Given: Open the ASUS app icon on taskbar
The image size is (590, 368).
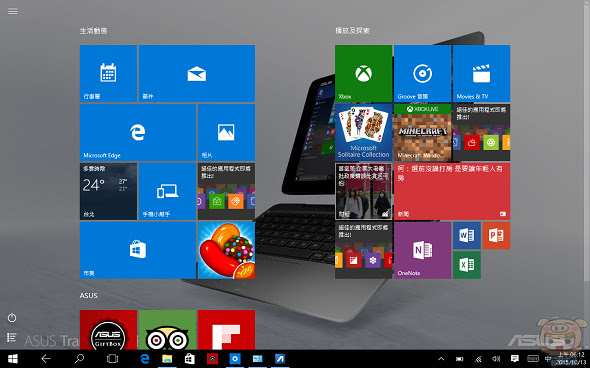Looking at the screenshot, I should tap(280, 359).
